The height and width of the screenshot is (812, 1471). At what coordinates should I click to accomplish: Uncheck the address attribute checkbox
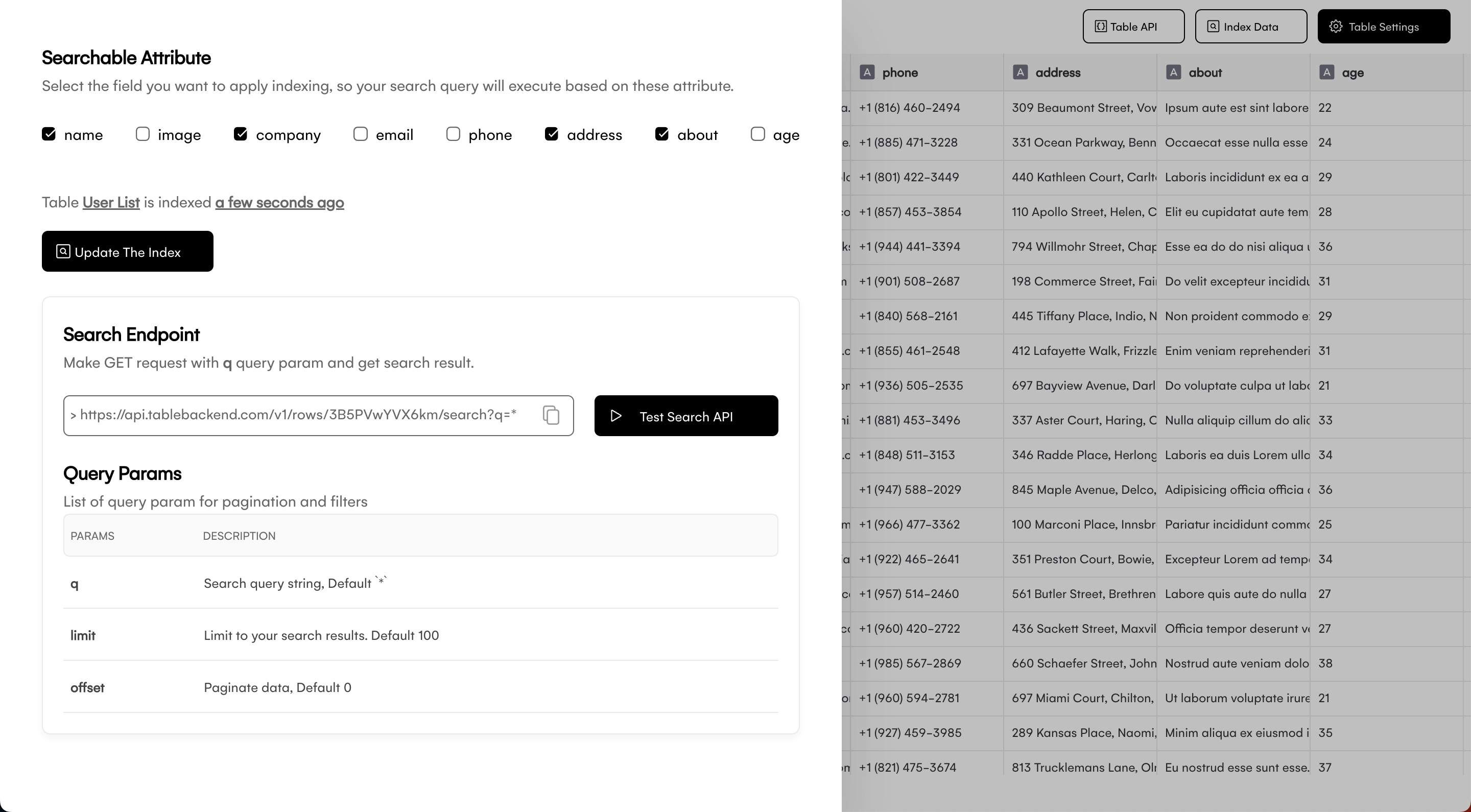point(552,134)
